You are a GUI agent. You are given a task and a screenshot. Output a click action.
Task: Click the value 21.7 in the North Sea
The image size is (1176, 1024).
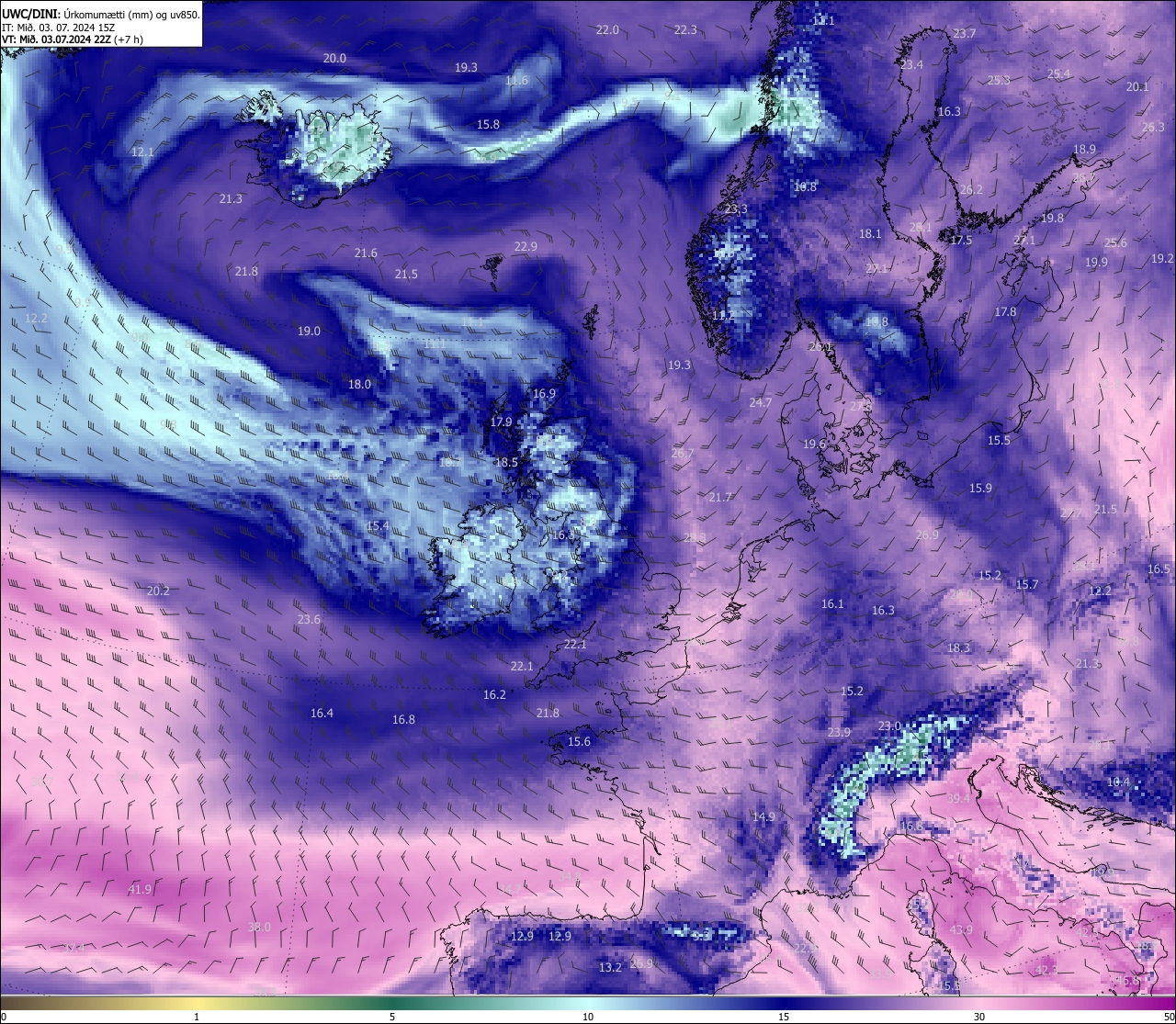[x=720, y=497]
